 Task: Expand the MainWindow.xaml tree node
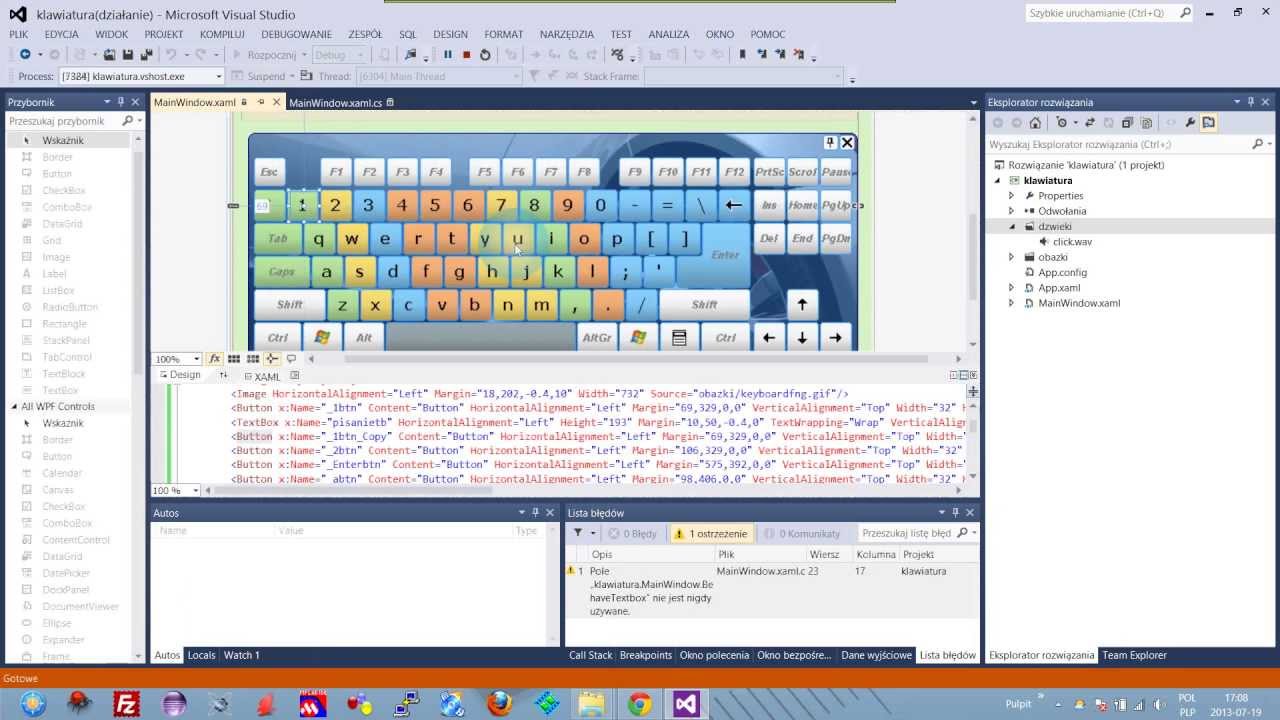pos(1011,303)
